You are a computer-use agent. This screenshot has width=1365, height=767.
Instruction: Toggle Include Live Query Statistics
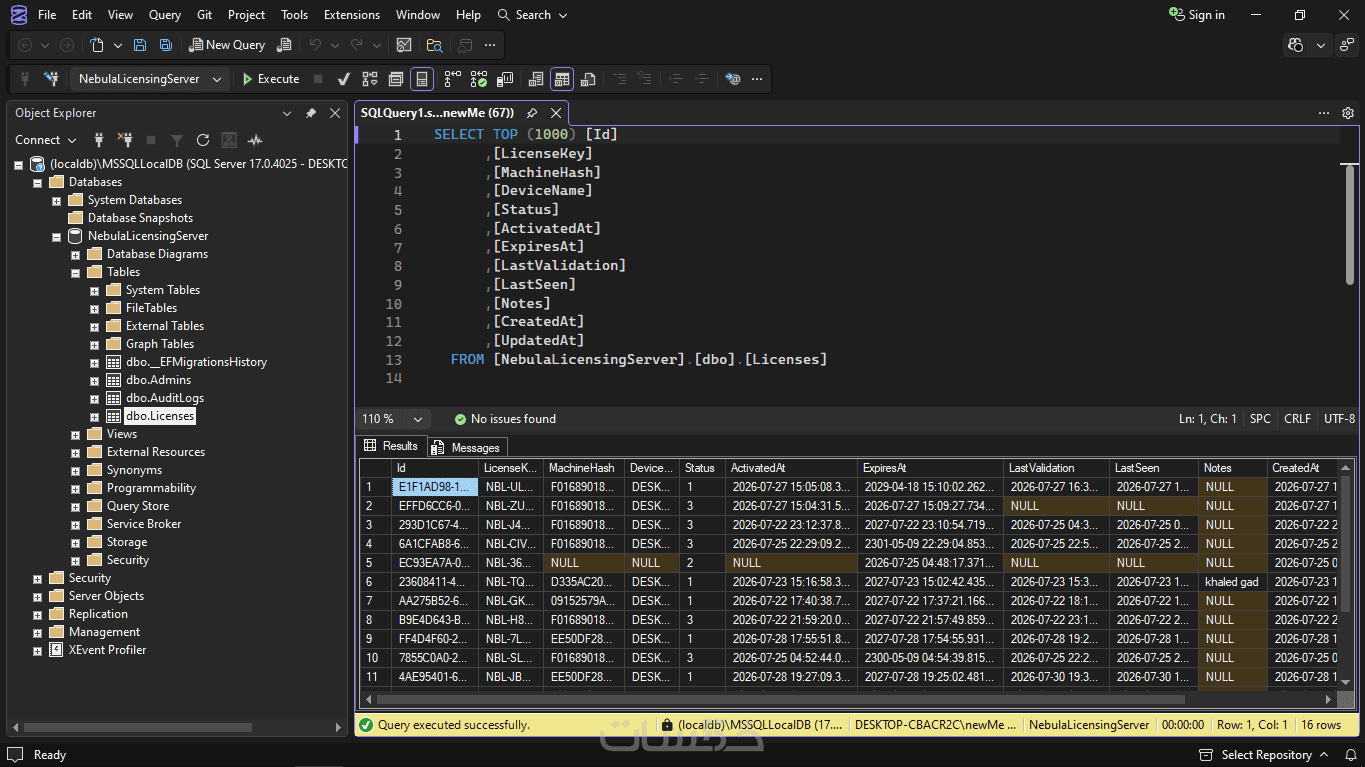pyautogui.click(x=479, y=79)
